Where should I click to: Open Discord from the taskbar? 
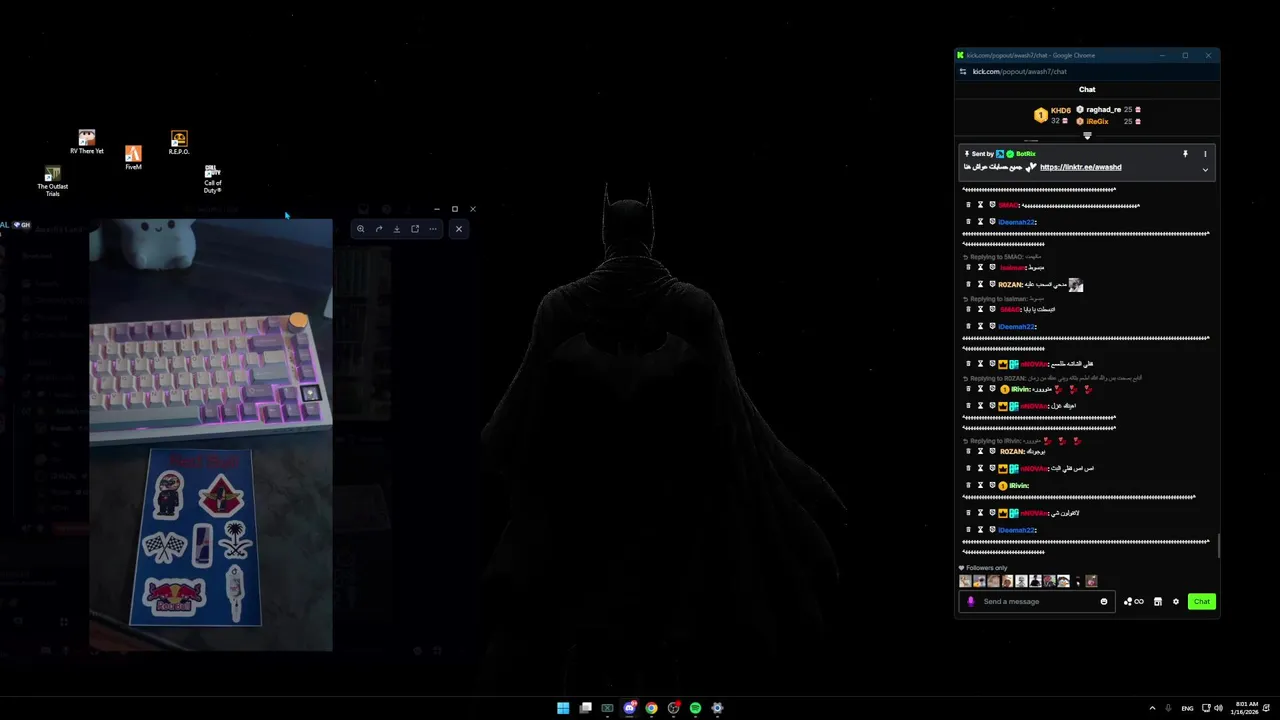pos(629,708)
